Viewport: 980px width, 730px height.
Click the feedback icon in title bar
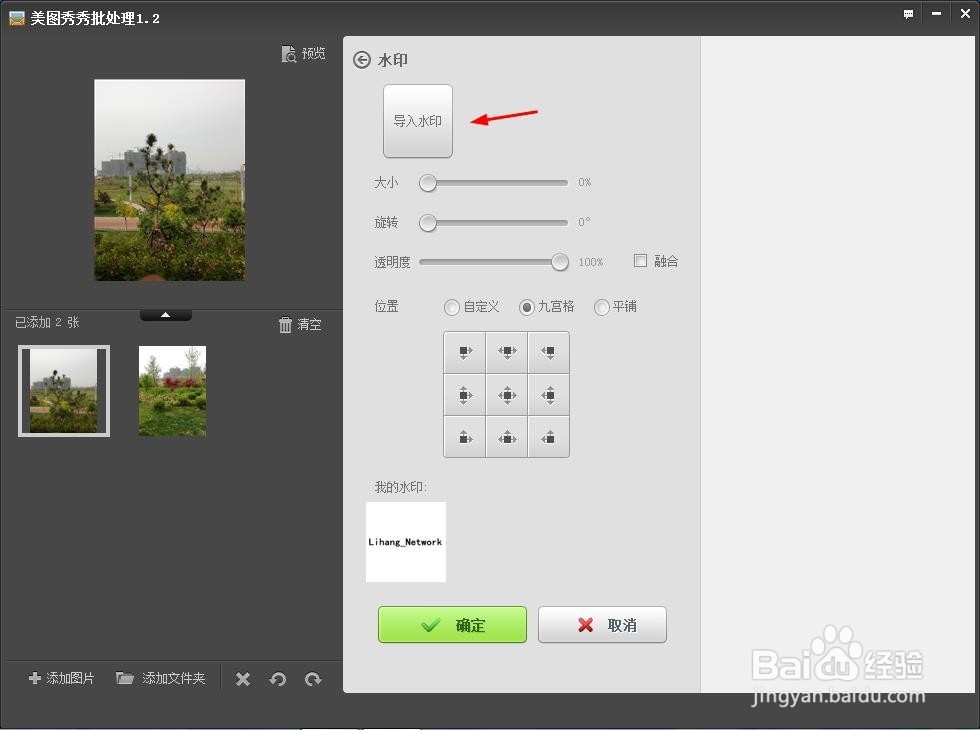pyautogui.click(x=907, y=13)
